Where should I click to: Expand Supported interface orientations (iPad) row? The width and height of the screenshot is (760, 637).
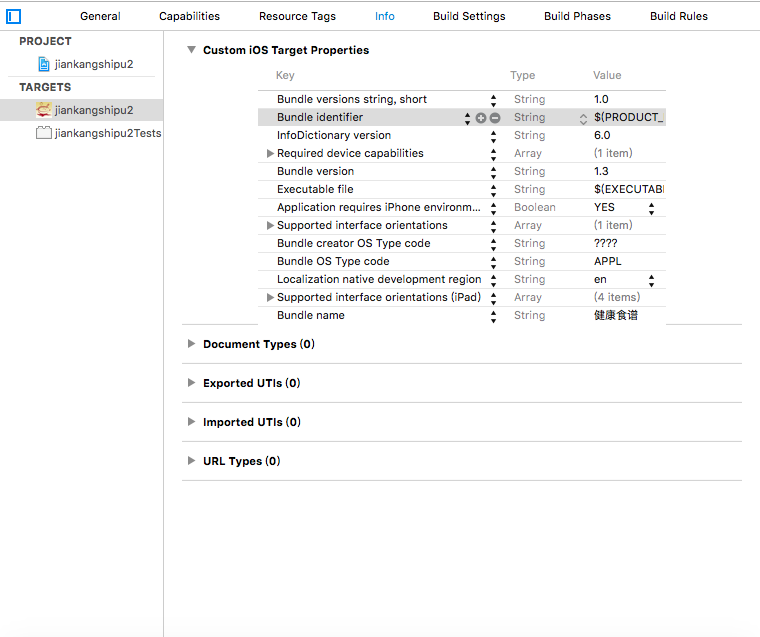(270, 298)
